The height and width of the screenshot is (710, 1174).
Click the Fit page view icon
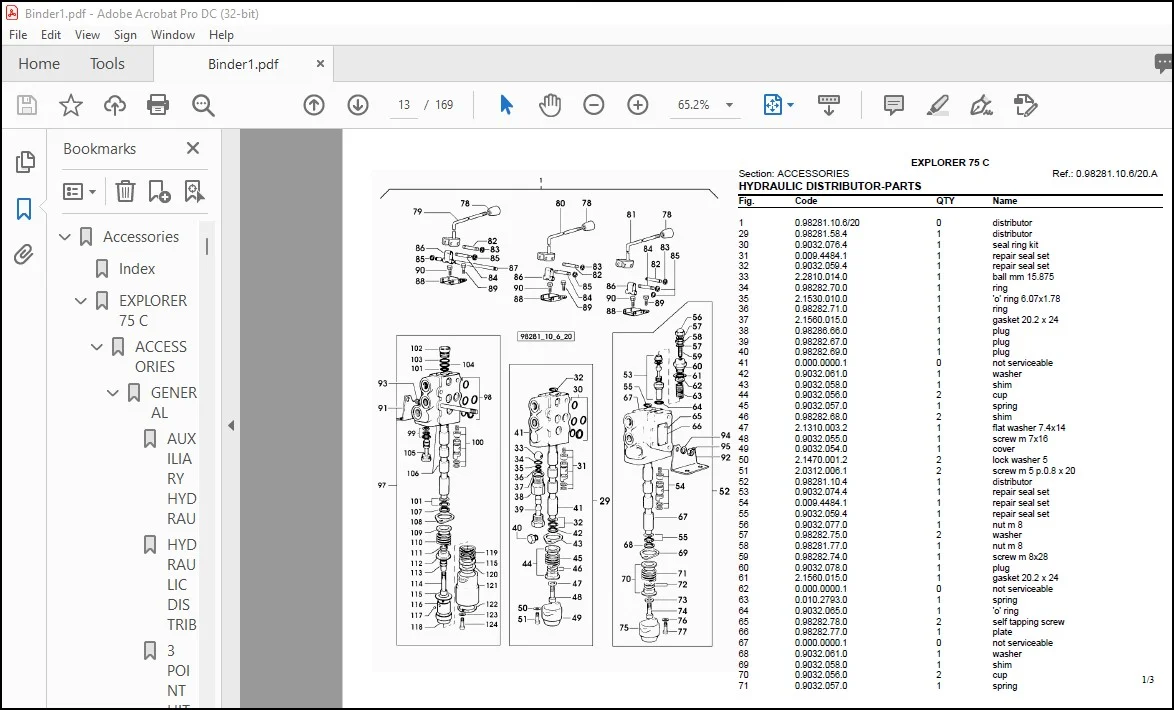point(773,105)
